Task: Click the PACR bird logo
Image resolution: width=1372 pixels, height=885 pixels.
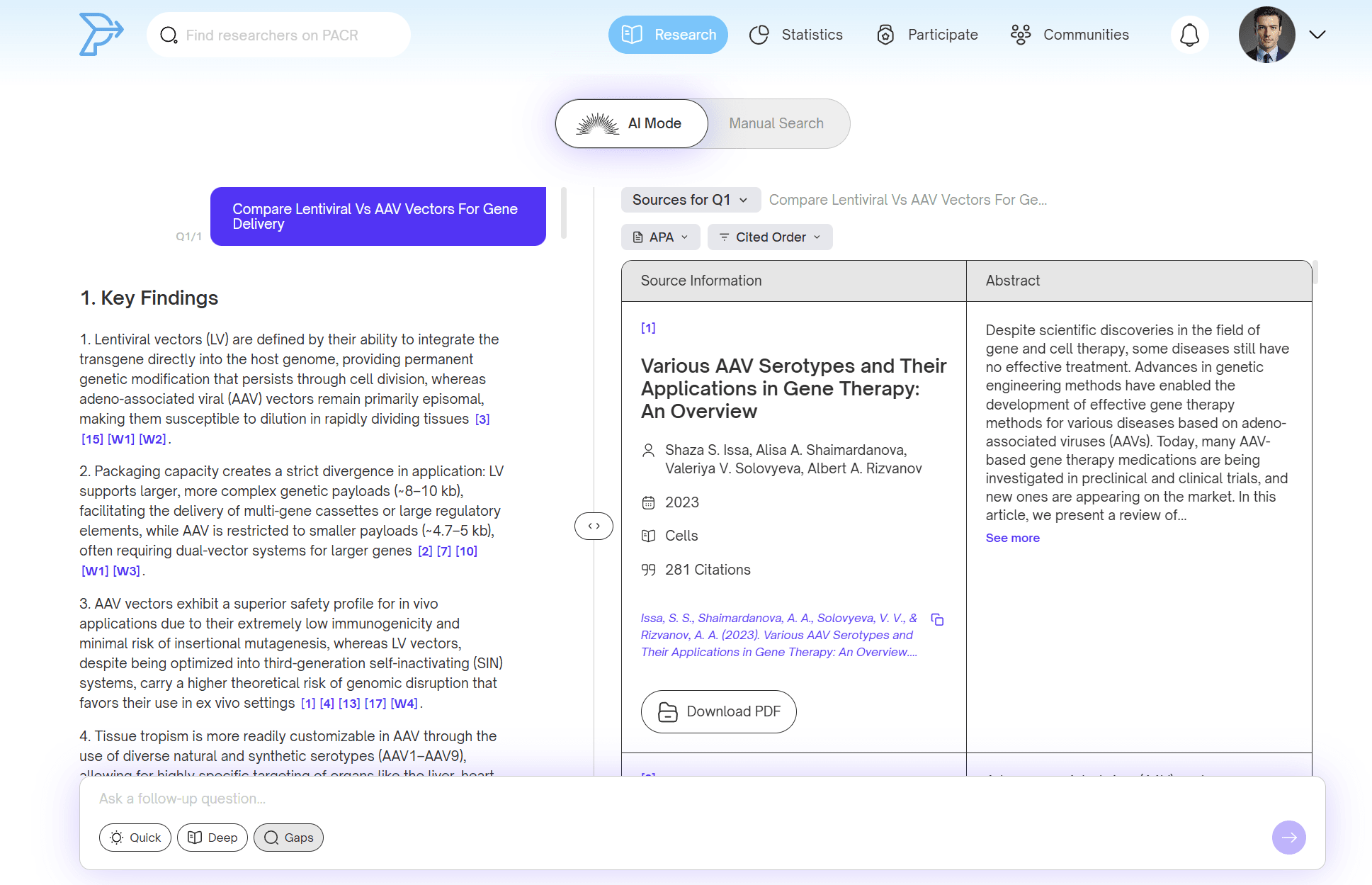Action: (101, 34)
